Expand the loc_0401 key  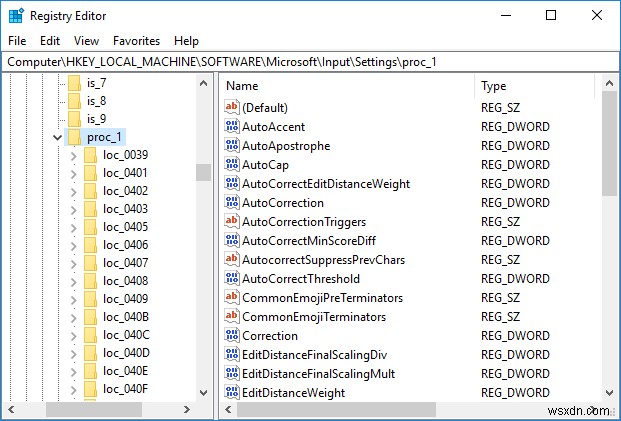click(x=73, y=173)
